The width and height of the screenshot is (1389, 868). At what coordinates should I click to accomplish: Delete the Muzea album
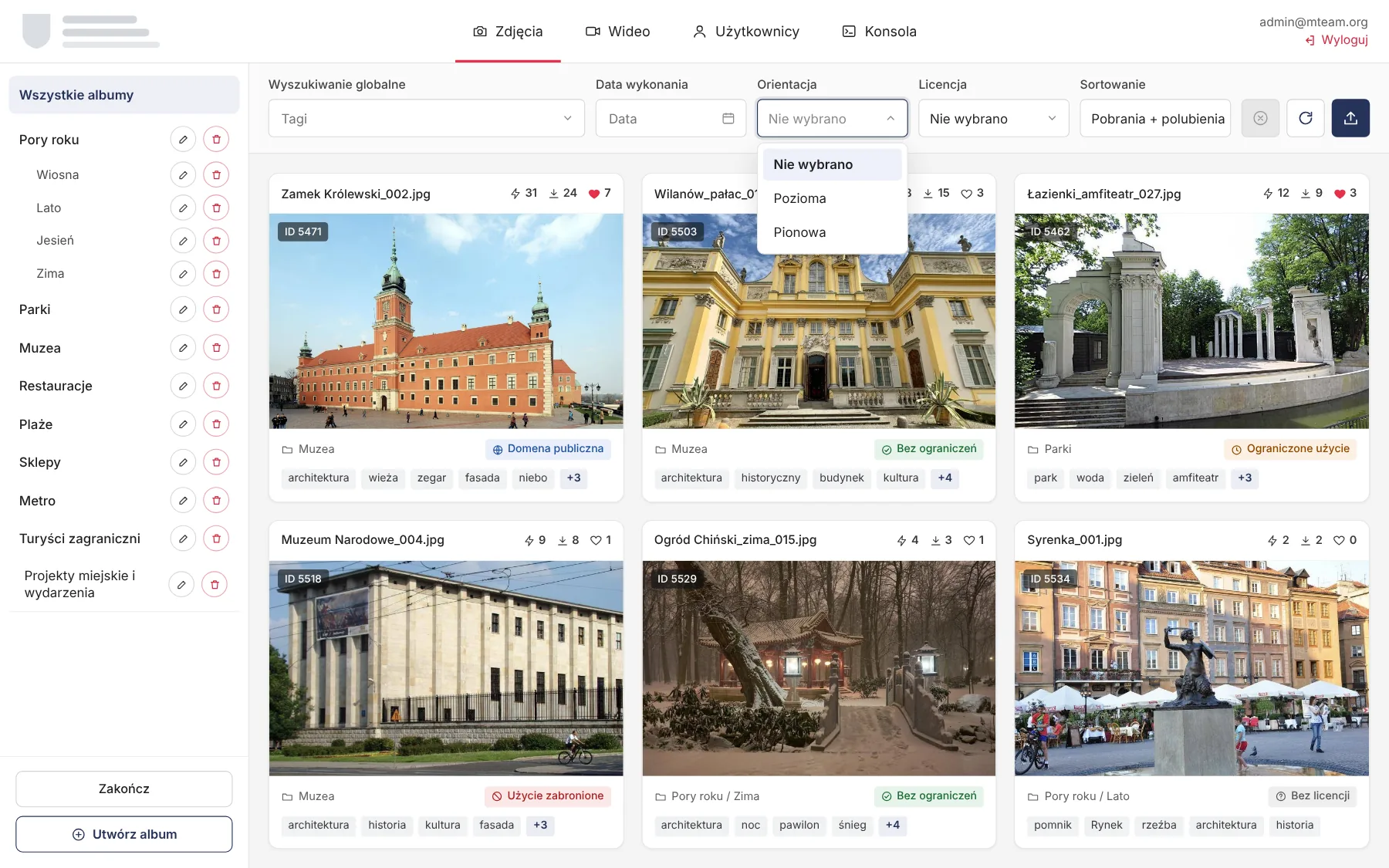[x=216, y=348]
